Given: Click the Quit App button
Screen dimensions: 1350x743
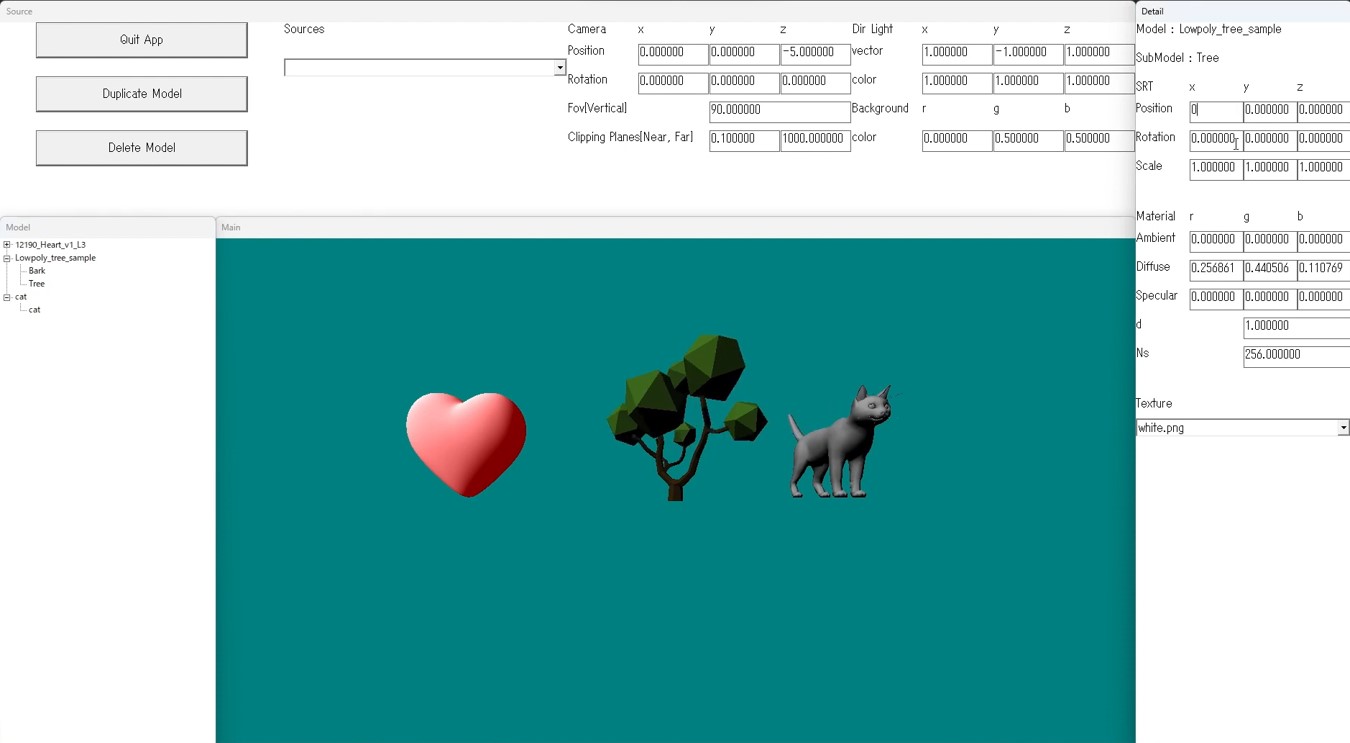Looking at the screenshot, I should click(141, 40).
